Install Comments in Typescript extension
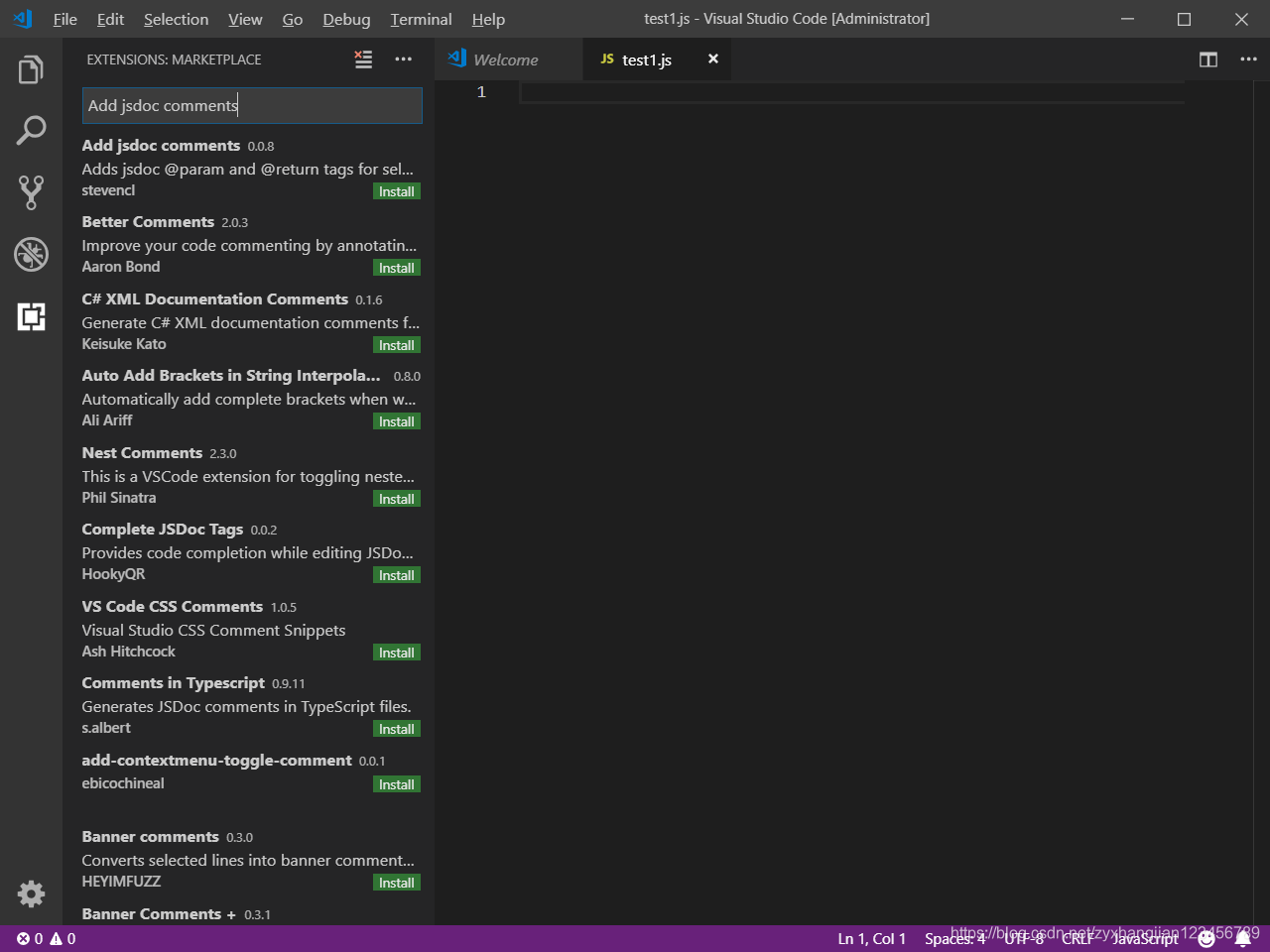 pyautogui.click(x=397, y=729)
